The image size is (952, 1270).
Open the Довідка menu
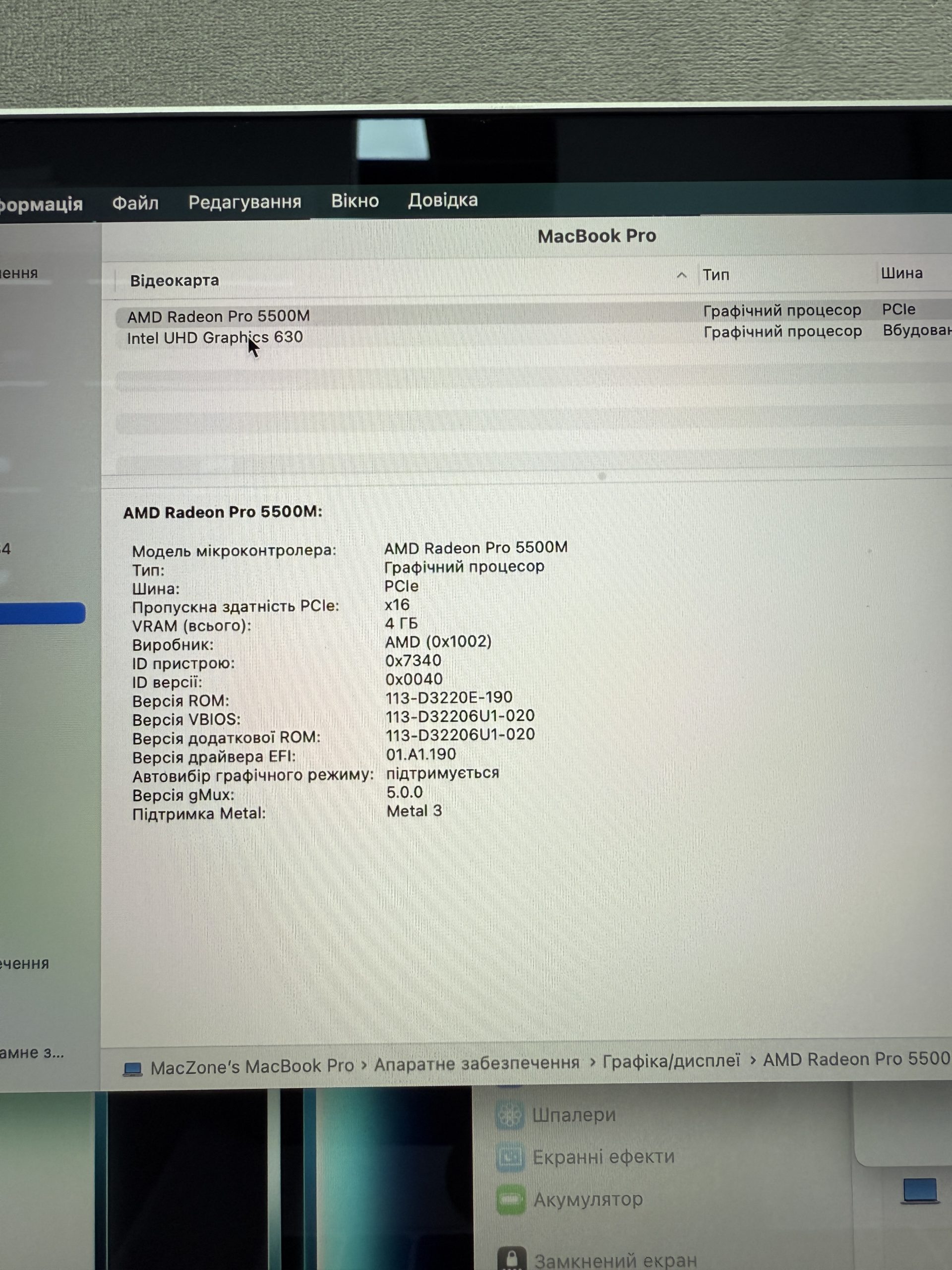pos(442,200)
